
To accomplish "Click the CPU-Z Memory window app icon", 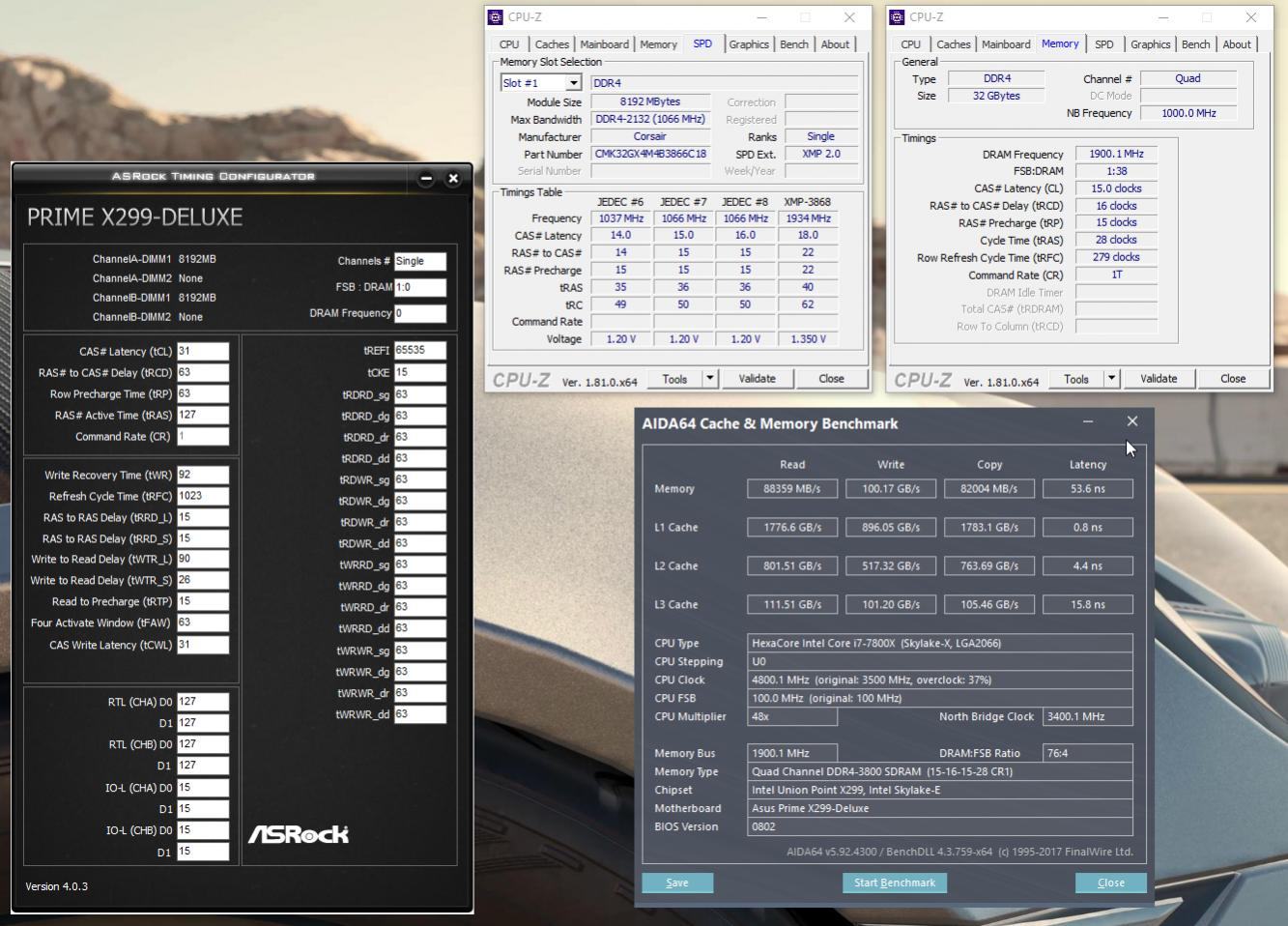I will click(x=897, y=17).
